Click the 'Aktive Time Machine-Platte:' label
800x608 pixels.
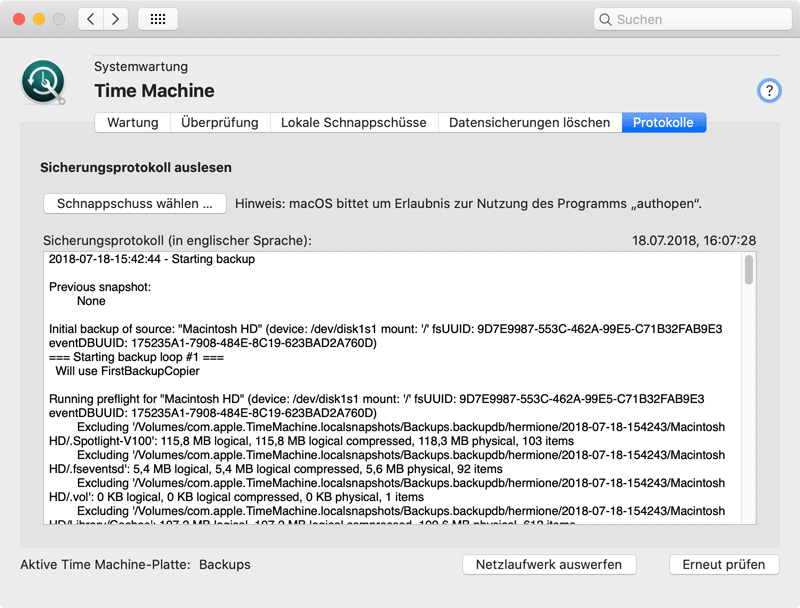pyautogui.click(x=105, y=565)
